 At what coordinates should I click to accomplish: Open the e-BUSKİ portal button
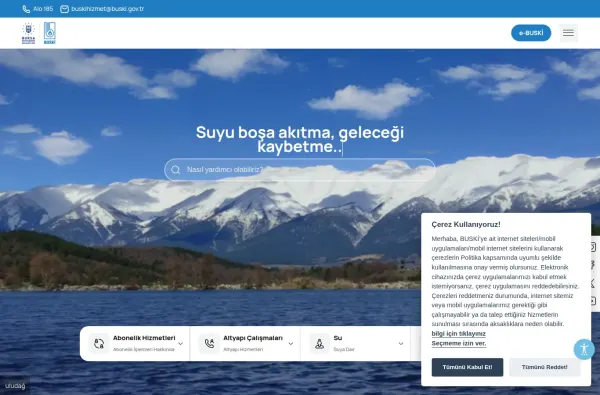click(531, 33)
